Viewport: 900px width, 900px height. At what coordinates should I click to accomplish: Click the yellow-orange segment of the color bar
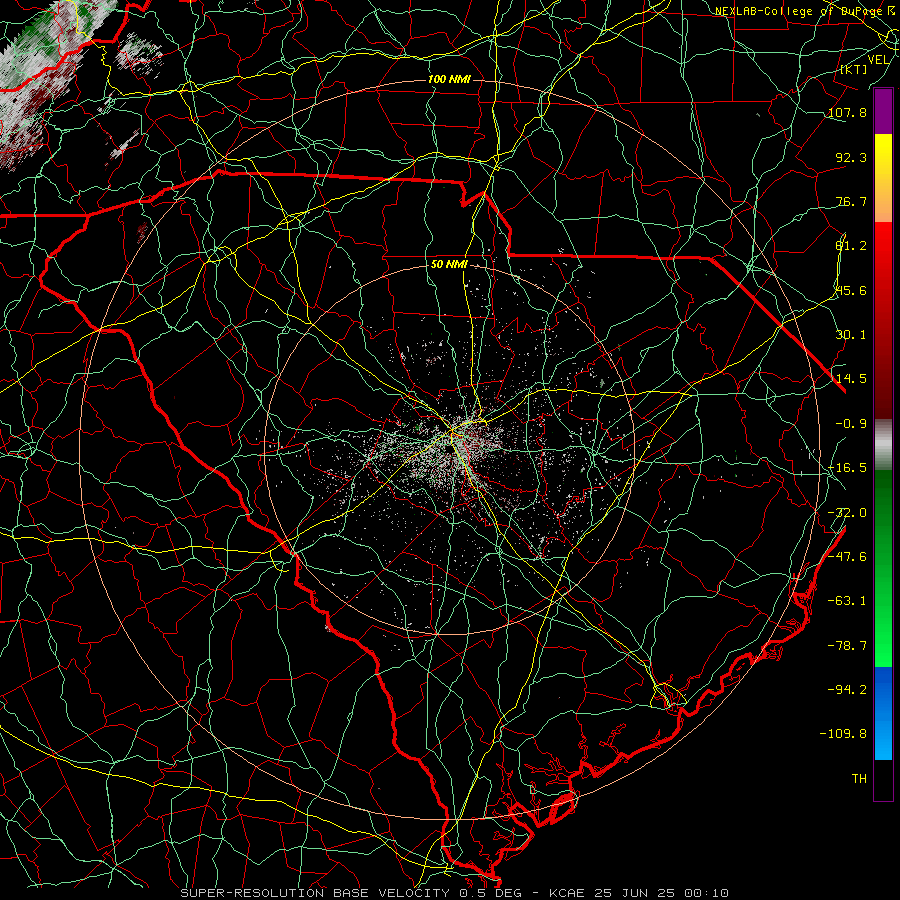(883, 178)
